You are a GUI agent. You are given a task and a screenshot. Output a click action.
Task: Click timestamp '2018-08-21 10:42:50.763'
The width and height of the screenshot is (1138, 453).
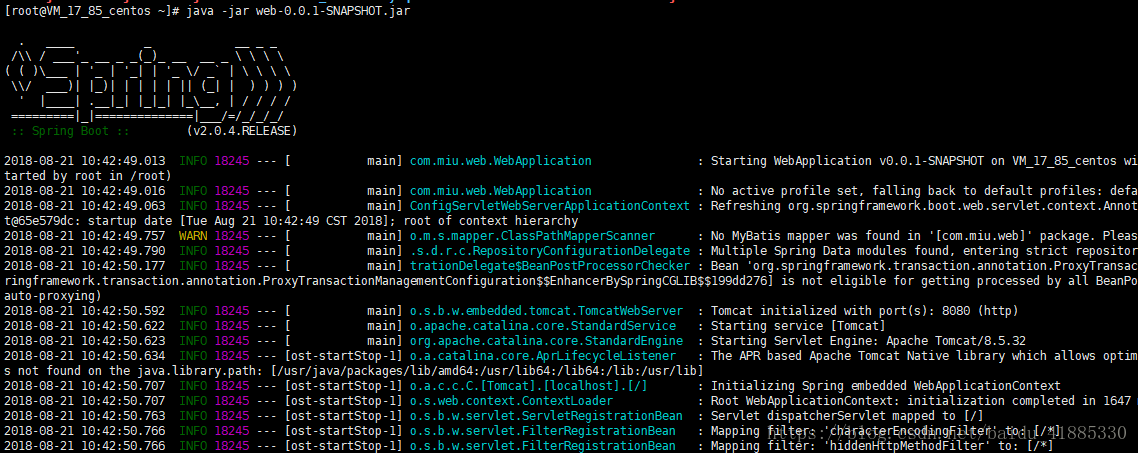click(84, 416)
